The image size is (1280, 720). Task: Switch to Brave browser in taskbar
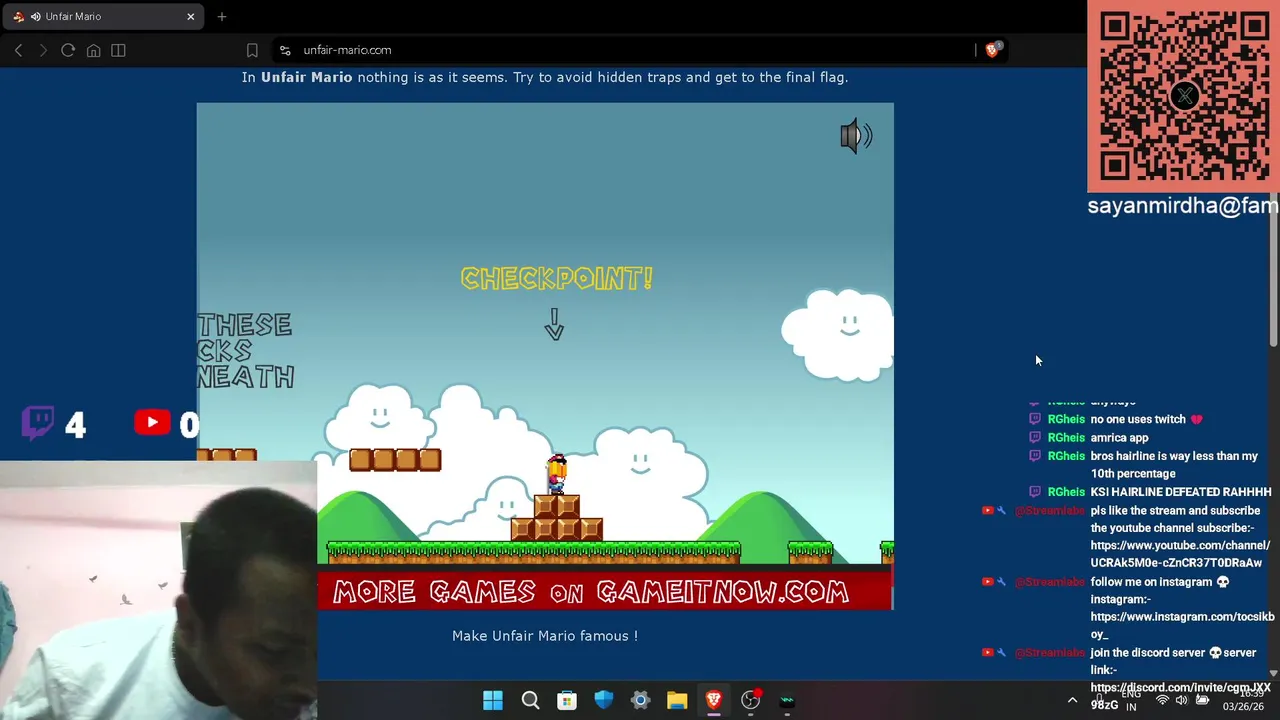713,701
